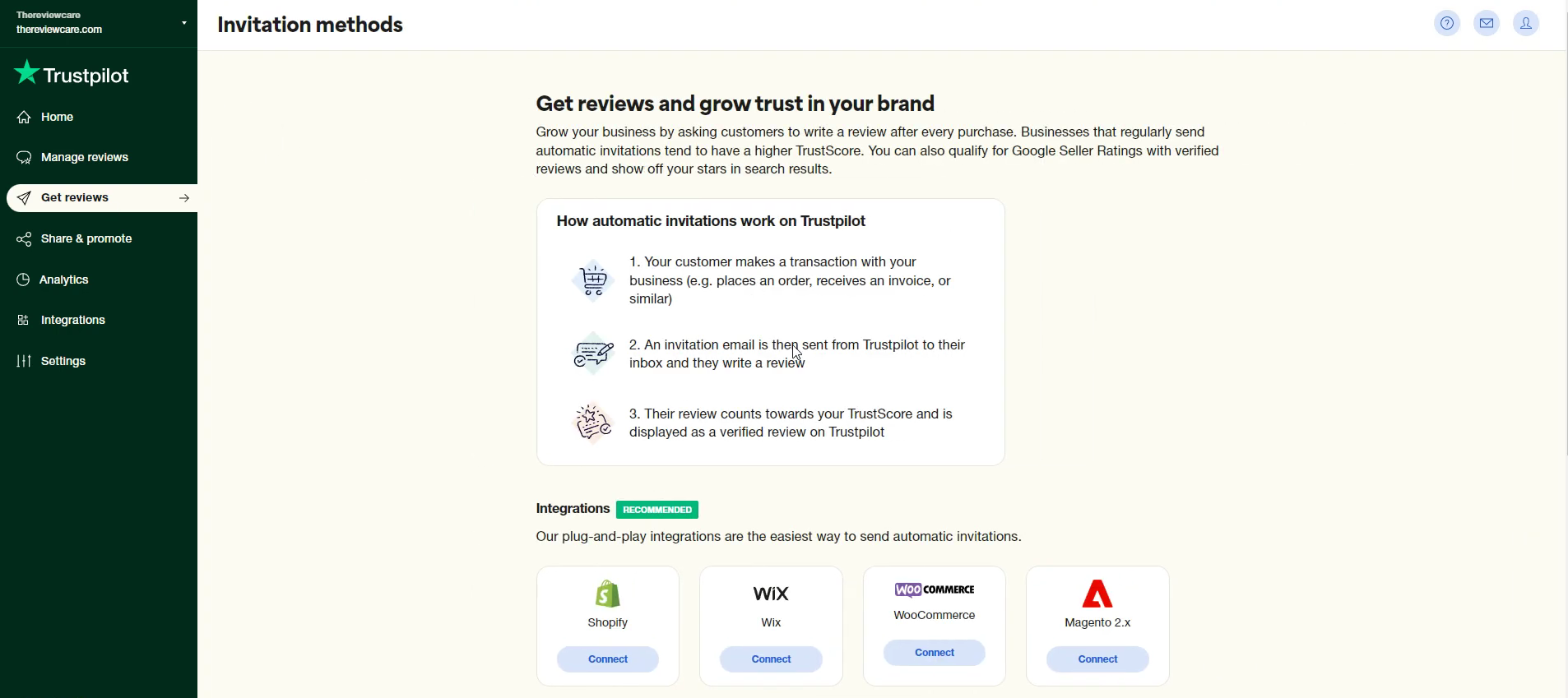Connect the Shopify integration
The image size is (1568, 698).
coord(608,659)
